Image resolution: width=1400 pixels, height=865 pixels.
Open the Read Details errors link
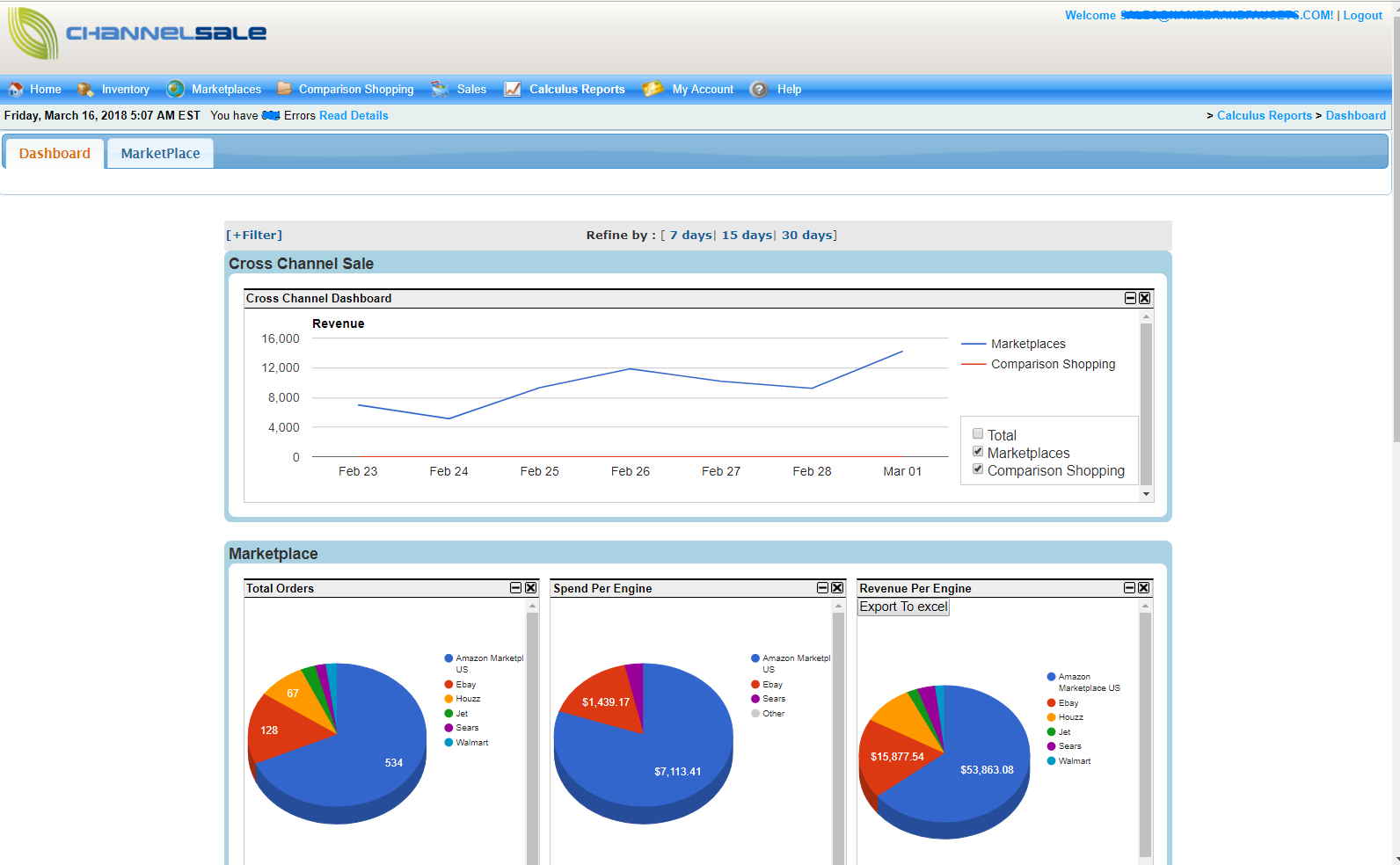(x=354, y=116)
